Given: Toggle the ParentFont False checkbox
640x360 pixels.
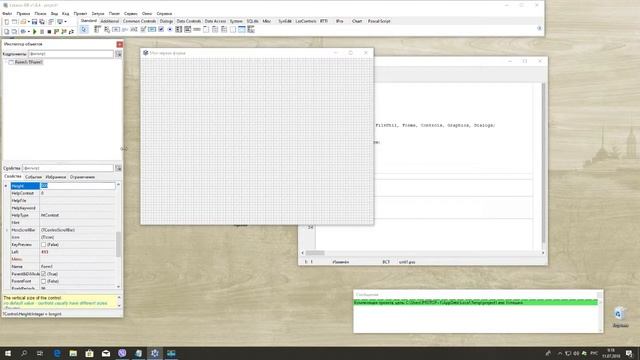Looking at the screenshot, I should click(43, 281).
